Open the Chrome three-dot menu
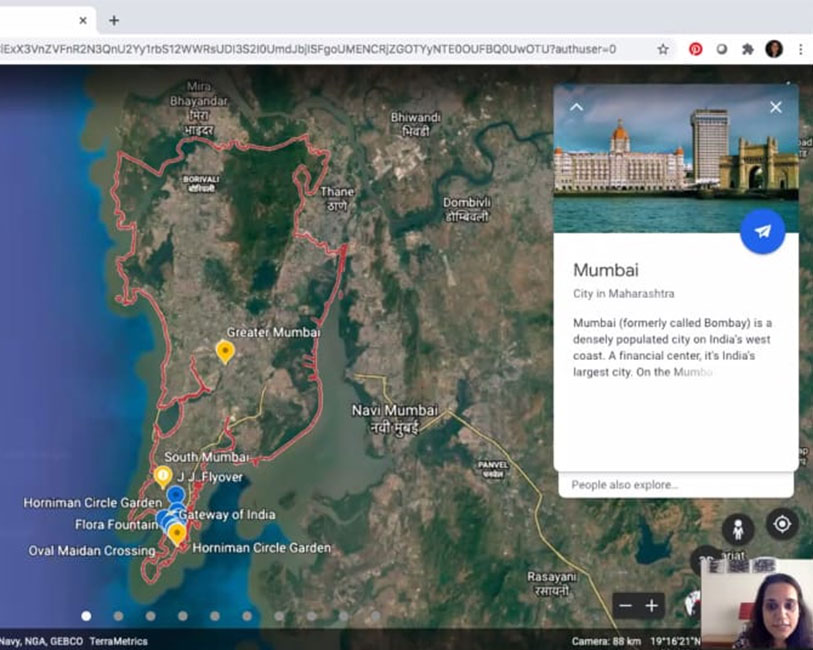Image resolution: width=813 pixels, height=650 pixels. [x=801, y=49]
